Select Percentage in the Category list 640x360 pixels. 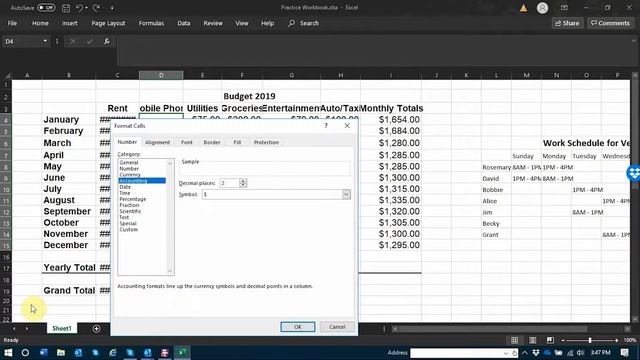[x=133, y=199]
